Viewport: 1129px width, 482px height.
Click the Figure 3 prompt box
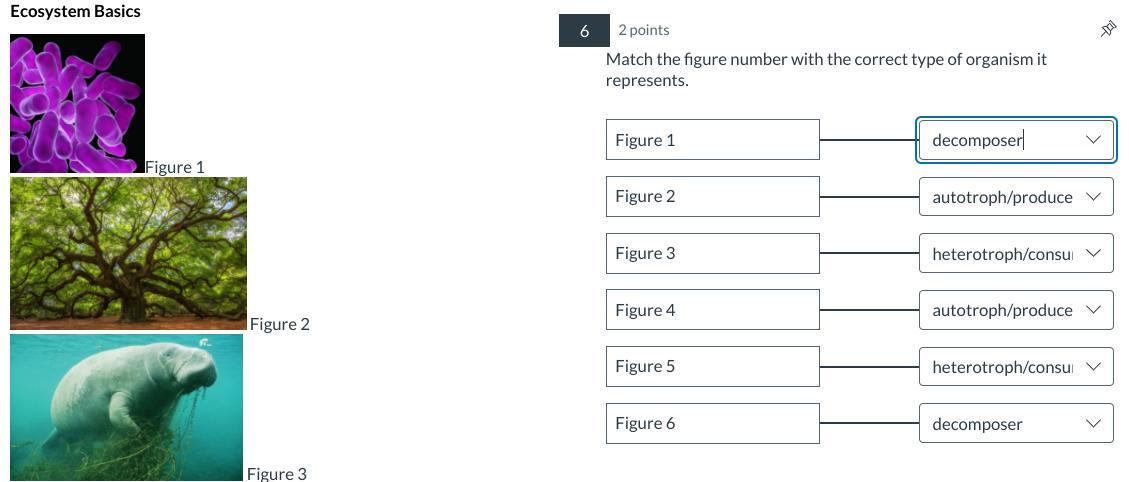712,253
